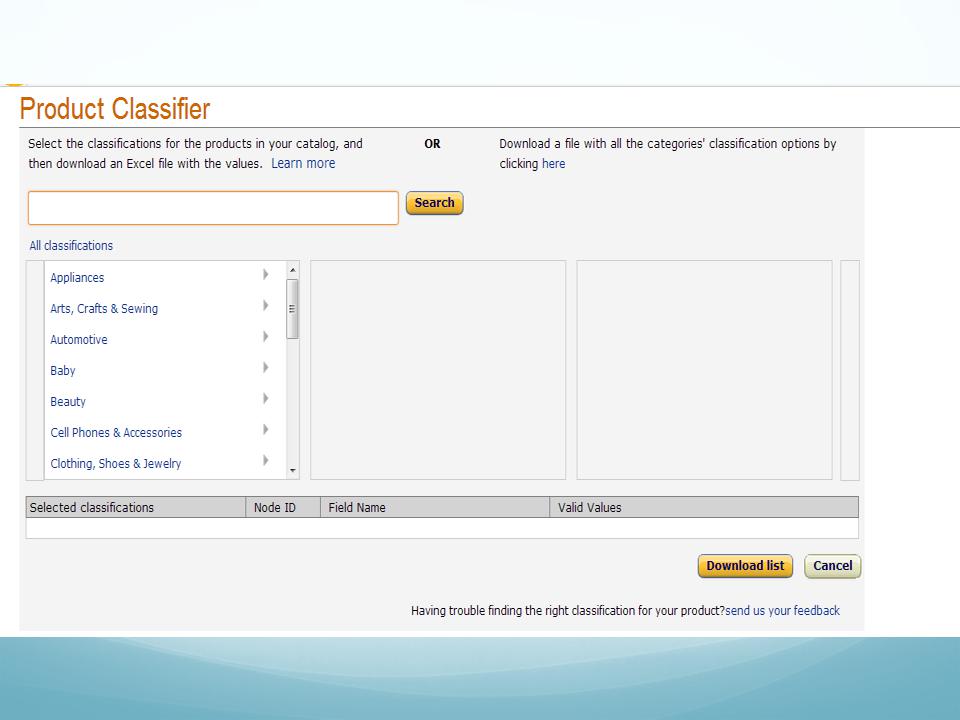This screenshot has height=720, width=960.
Task: Expand the Clothing, Shoes & Jewelry arrow
Action: click(x=266, y=460)
